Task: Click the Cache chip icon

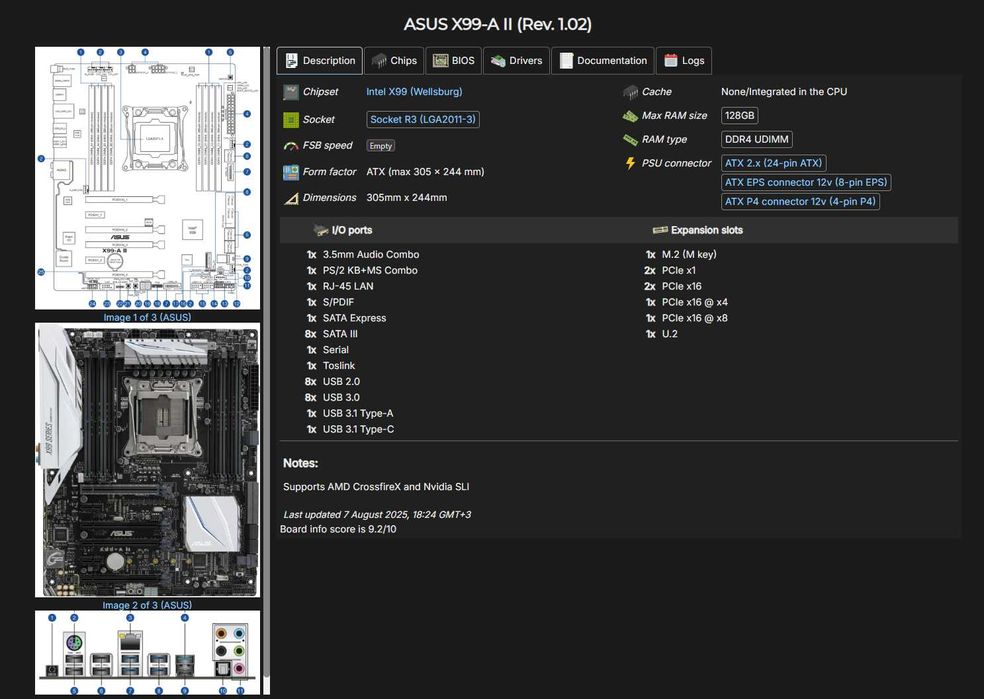Action: 630,92
